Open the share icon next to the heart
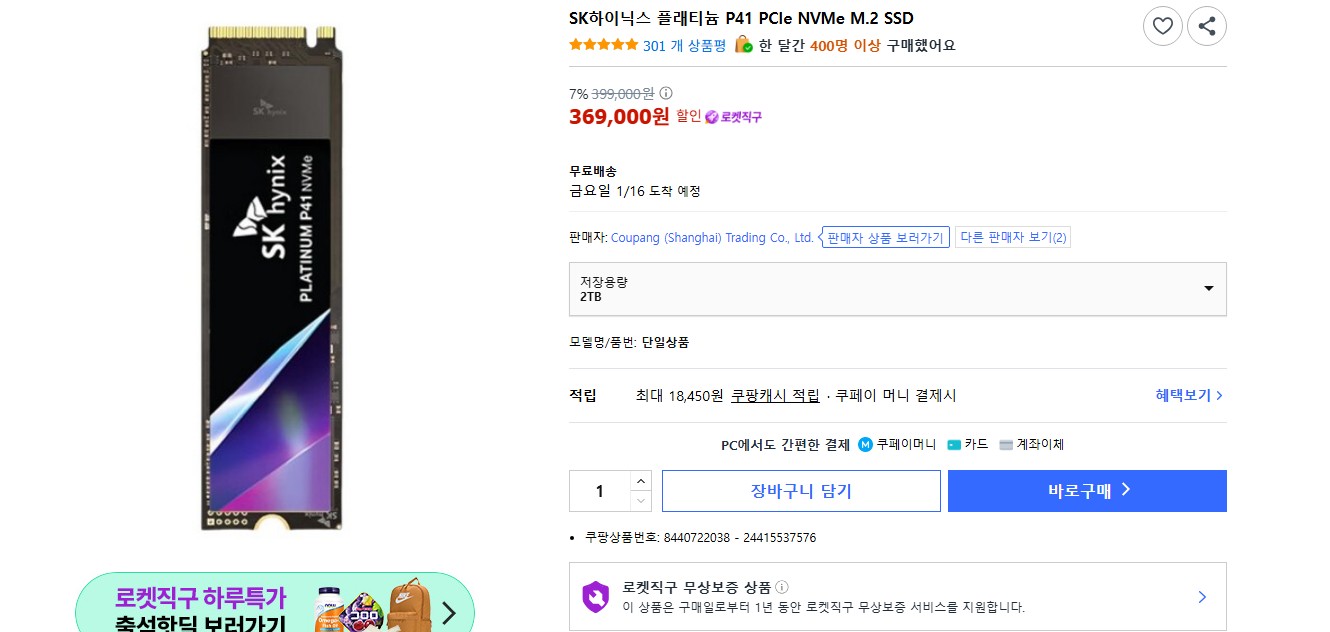Screen dimensions: 1330x632 click(1207, 26)
